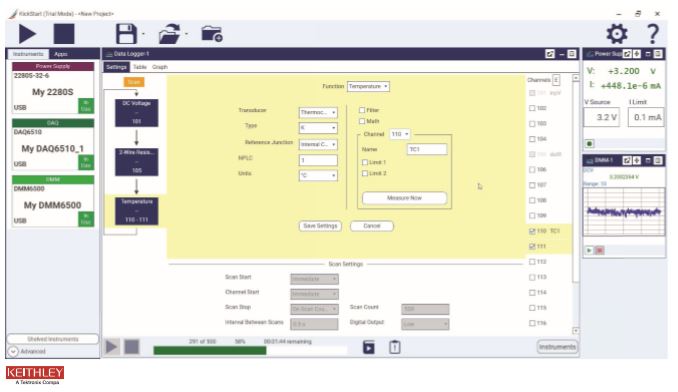Click the green In Use badge for My DMM6500

(86, 219)
